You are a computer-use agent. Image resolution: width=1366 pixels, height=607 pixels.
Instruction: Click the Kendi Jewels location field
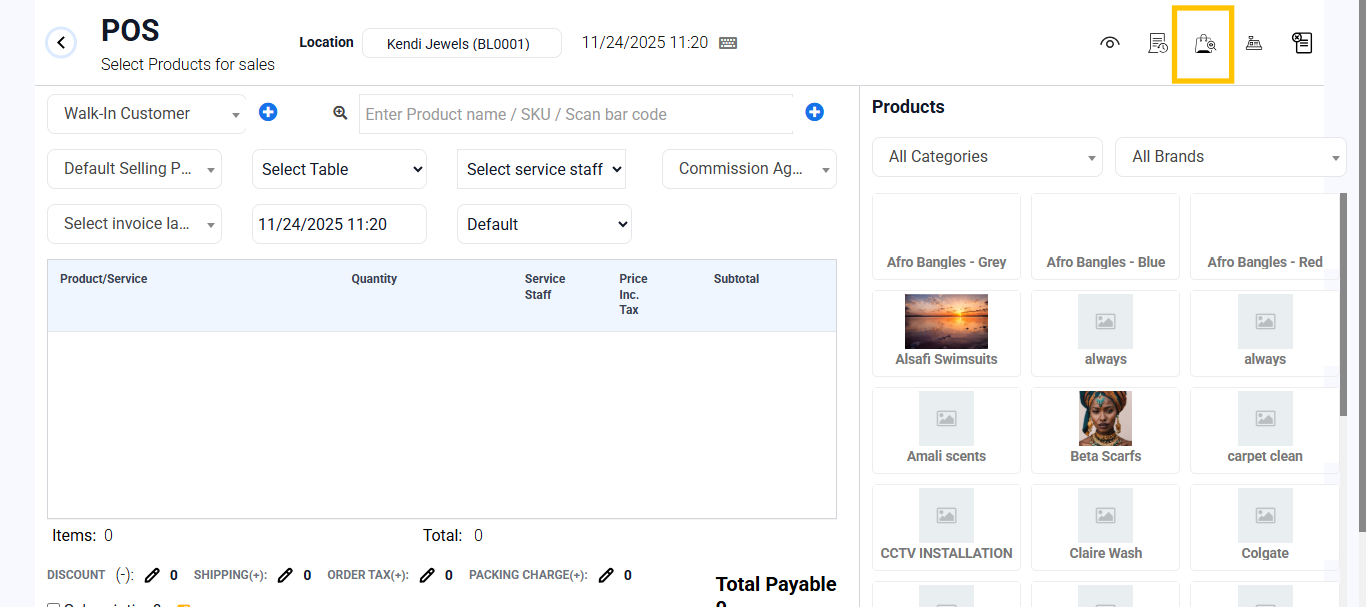(x=462, y=43)
